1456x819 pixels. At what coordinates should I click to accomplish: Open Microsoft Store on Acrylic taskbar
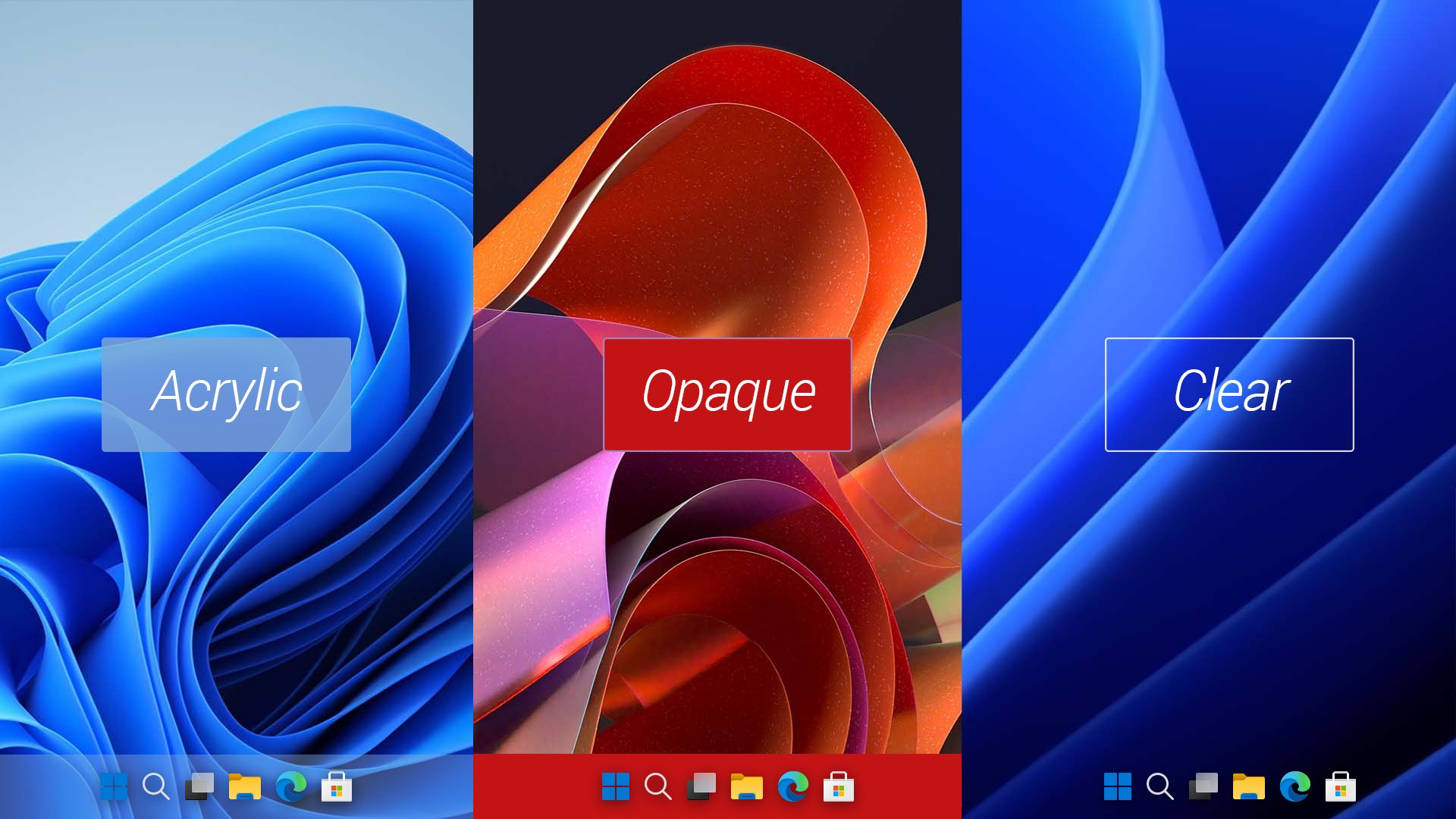click(337, 787)
